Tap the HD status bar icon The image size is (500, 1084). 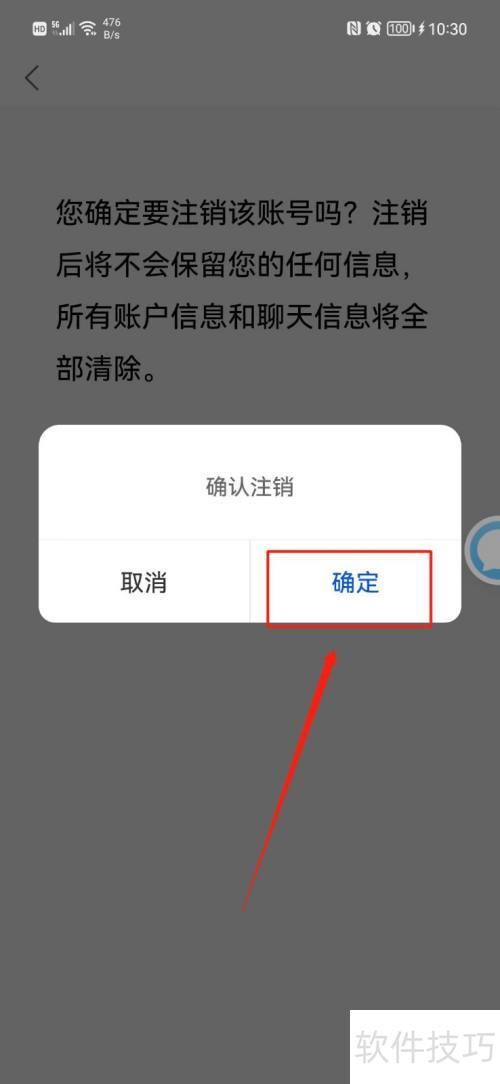tap(39, 29)
